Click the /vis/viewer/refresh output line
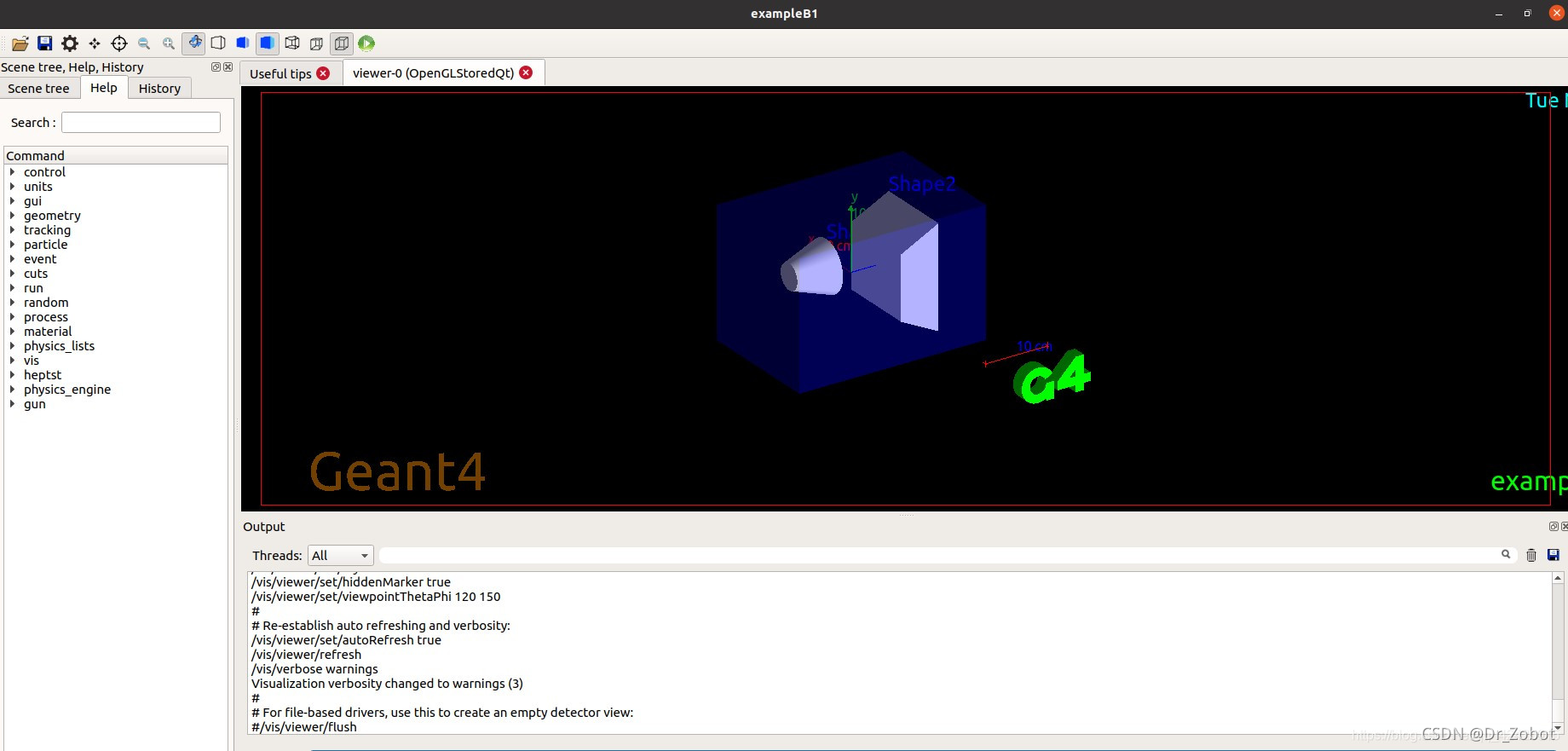The height and width of the screenshot is (751, 1568). 306,655
